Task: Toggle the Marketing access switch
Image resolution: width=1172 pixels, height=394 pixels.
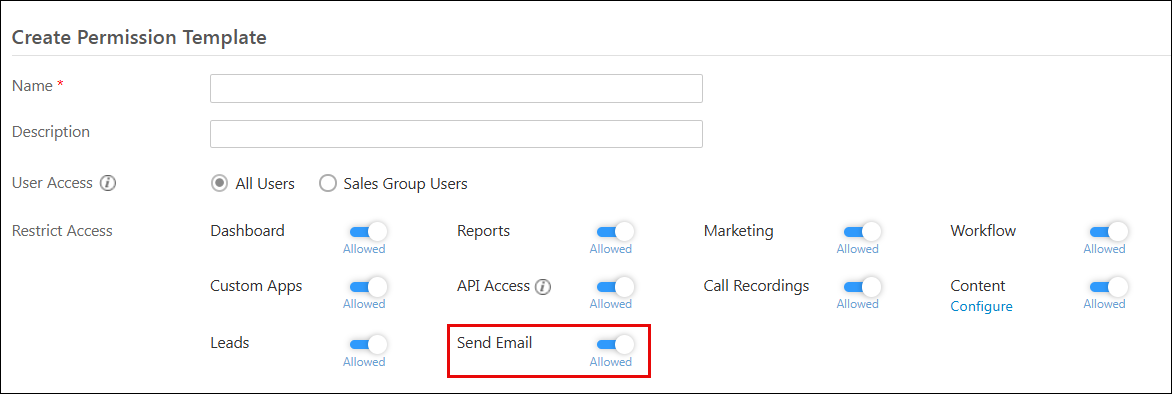Action: tap(862, 231)
